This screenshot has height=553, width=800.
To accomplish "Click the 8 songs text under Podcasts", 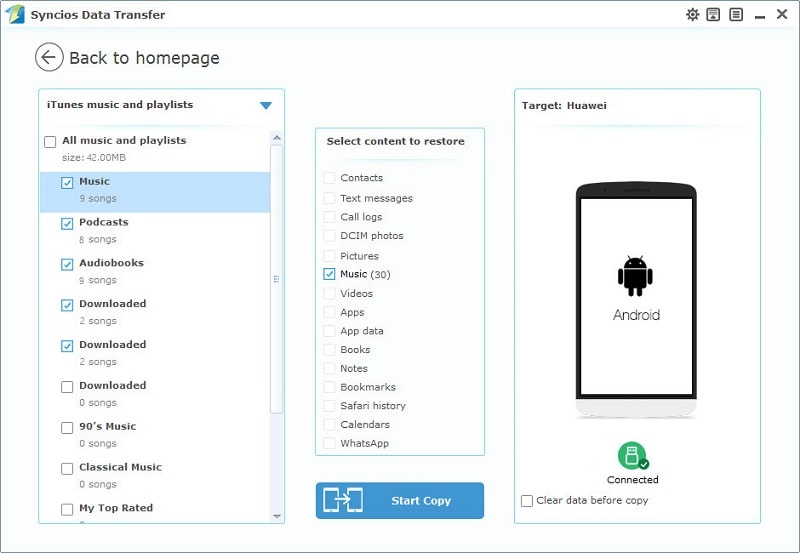I will tap(98, 239).
